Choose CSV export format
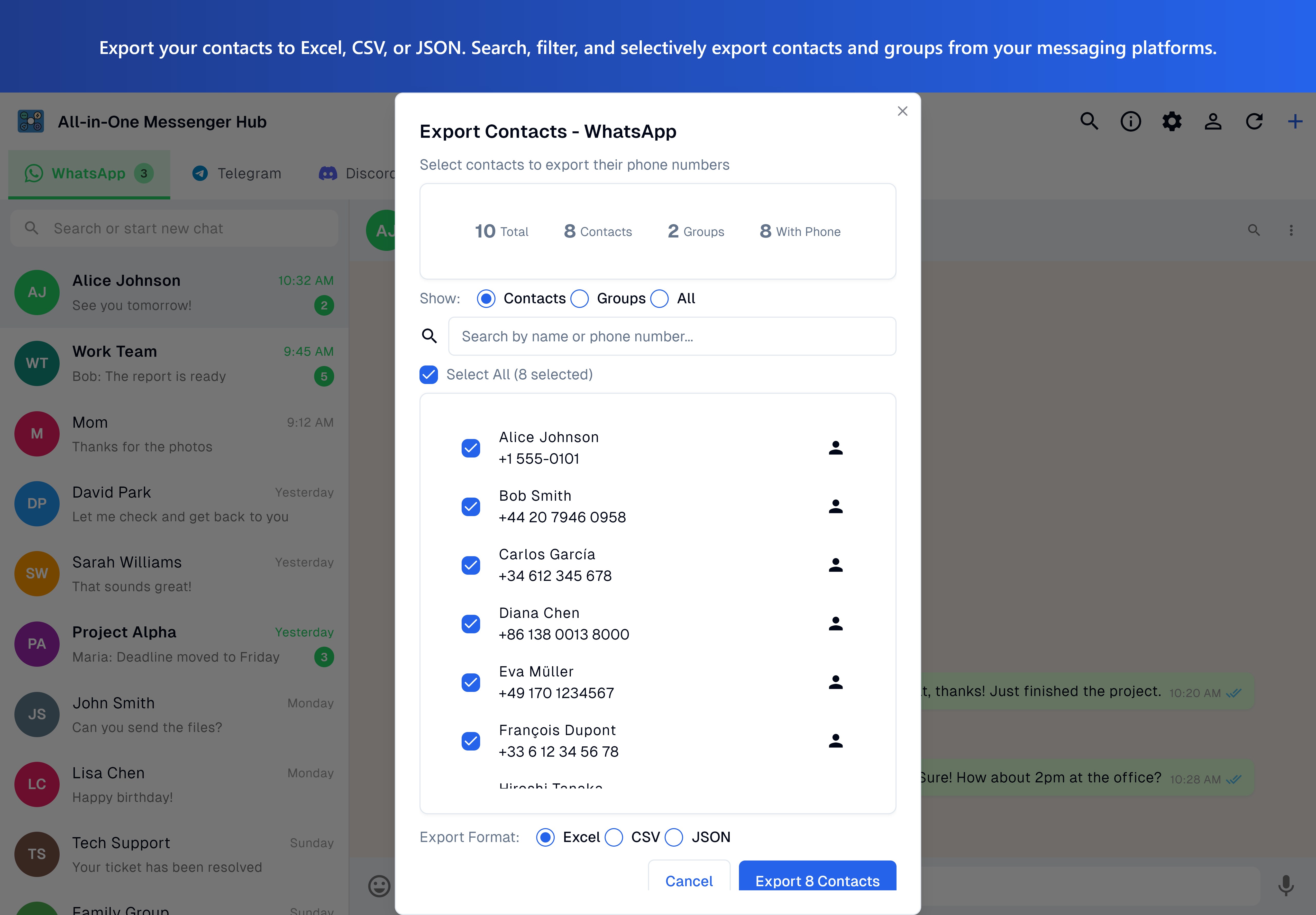This screenshot has width=1316, height=915. pos(613,838)
